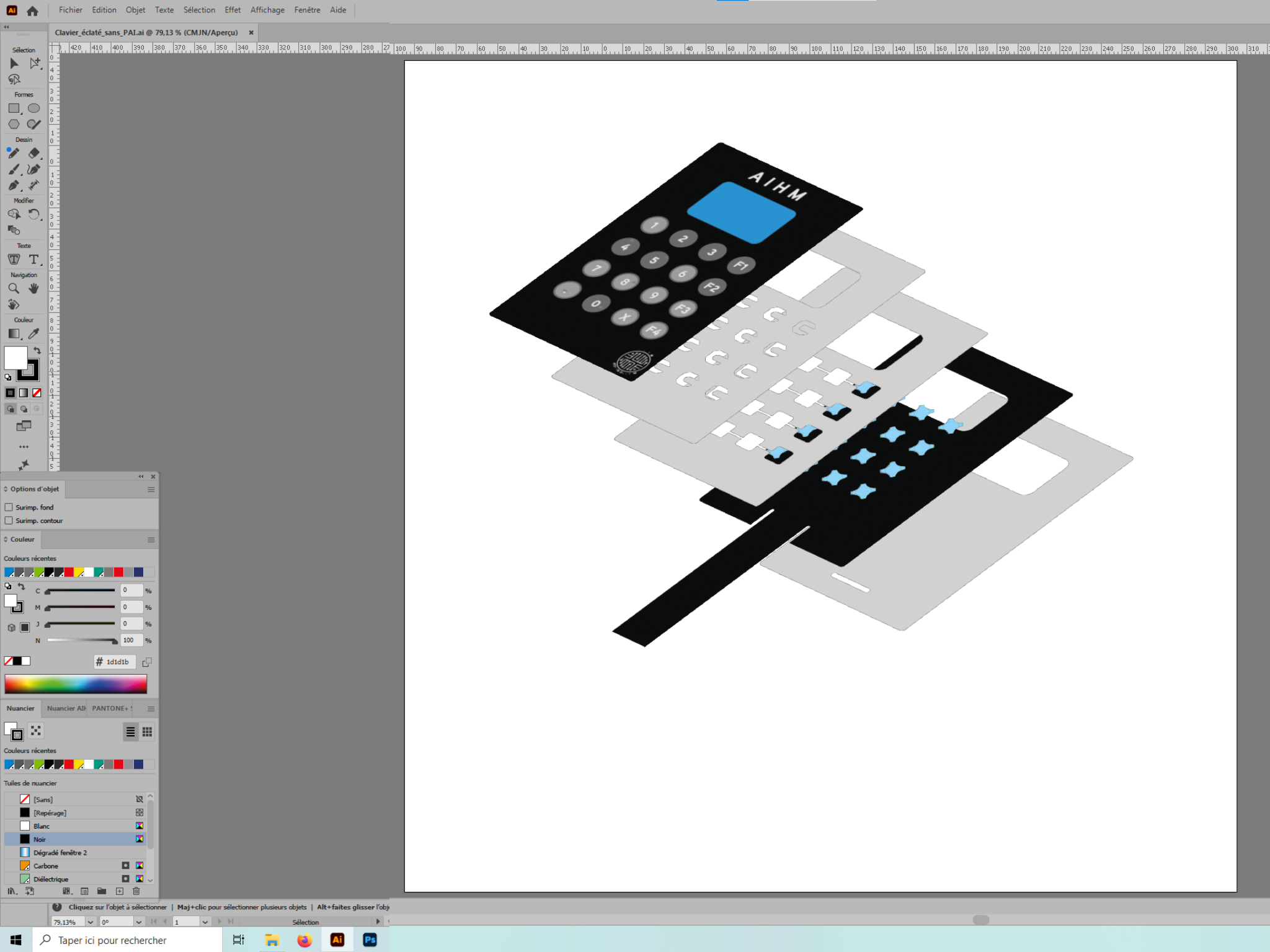Select the Pencil drawing tool
1270x952 pixels.
click(14, 153)
